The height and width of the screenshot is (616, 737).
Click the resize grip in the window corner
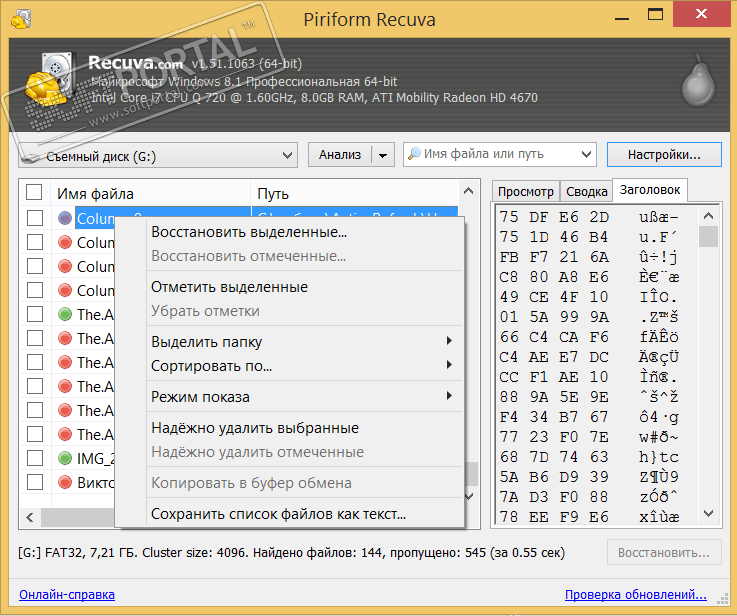pyautogui.click(x=722, y=599)
